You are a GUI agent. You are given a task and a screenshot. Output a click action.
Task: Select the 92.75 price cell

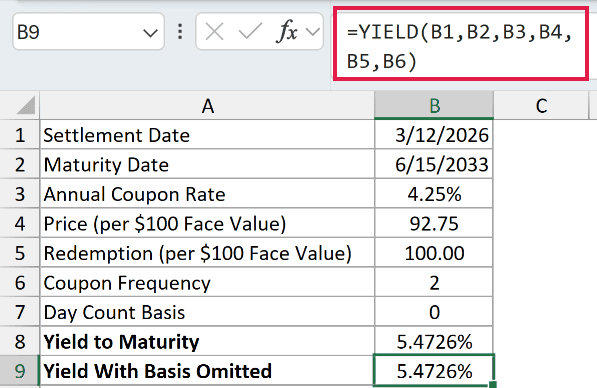[x=434, y=224]
